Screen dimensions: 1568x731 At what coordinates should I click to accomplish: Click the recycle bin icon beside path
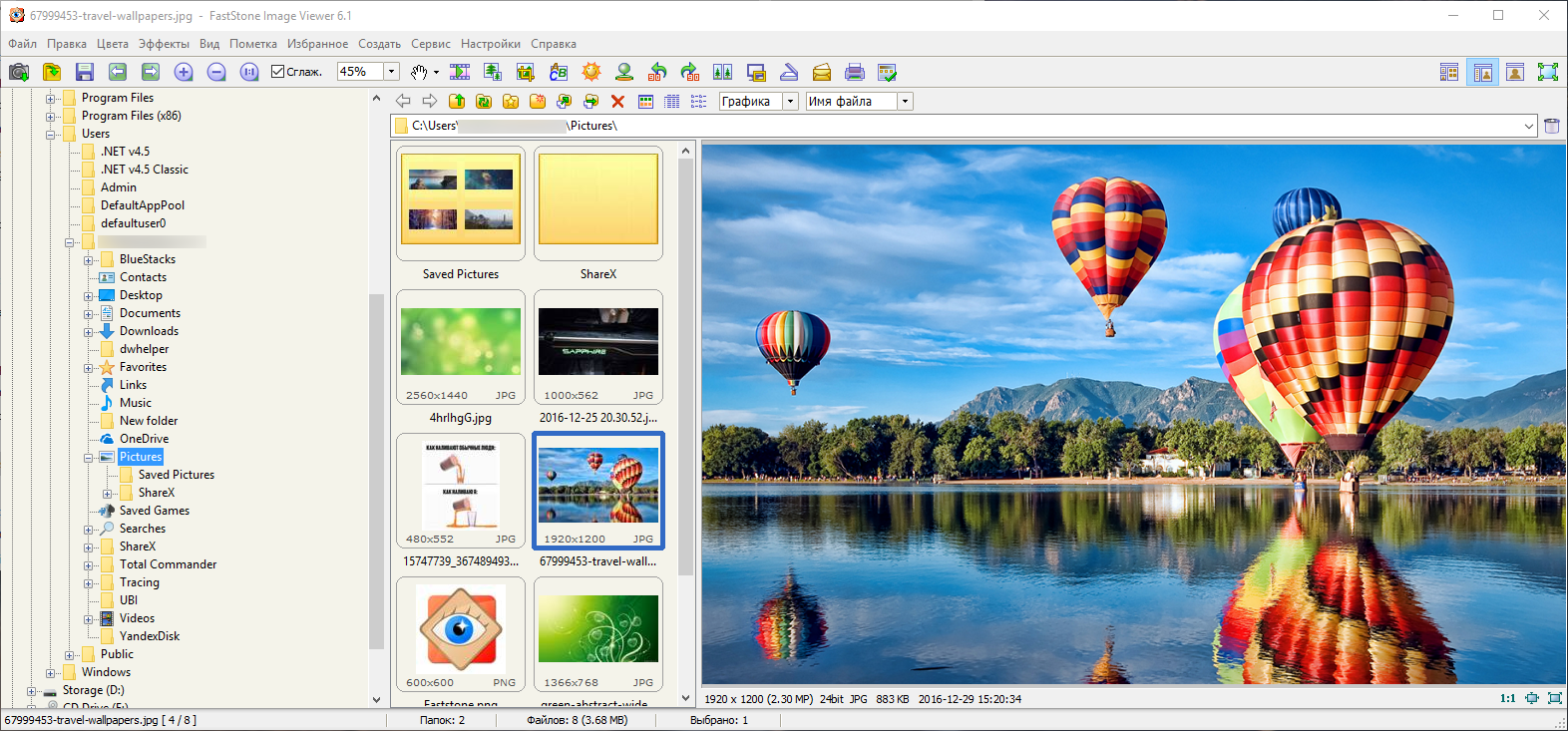(x=1552, y=126)
